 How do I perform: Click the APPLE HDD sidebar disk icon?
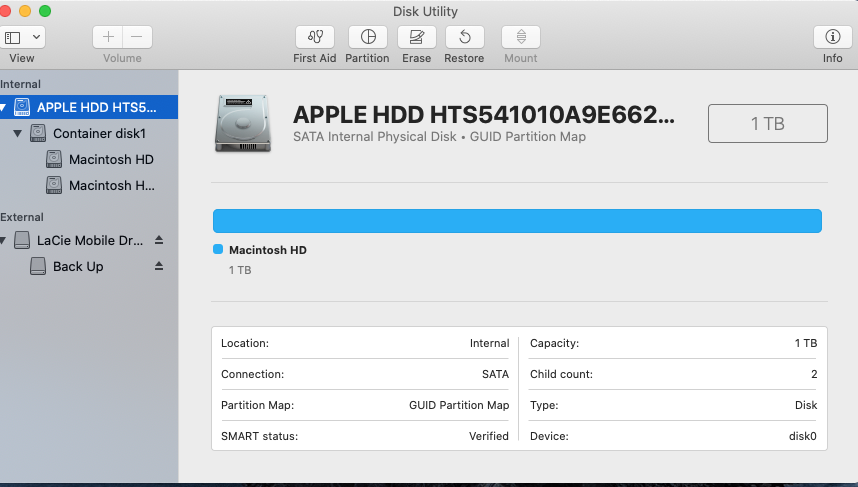point(22,107)
